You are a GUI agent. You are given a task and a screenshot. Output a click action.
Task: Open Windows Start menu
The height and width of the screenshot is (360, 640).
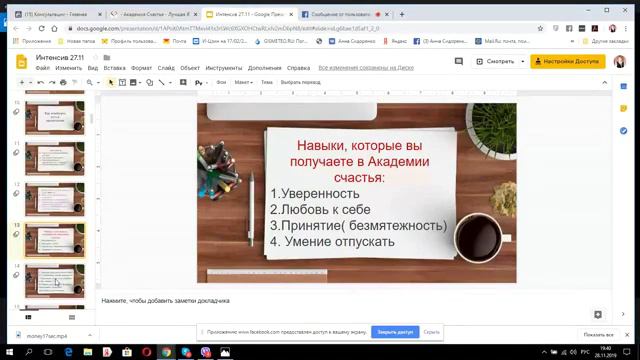click(x=9, y=352)
